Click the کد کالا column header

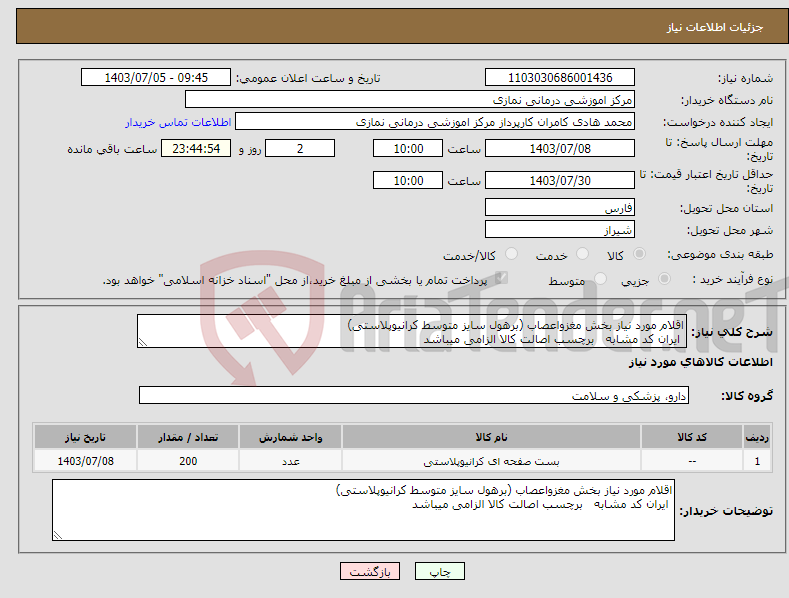click(x=692, y=437)
